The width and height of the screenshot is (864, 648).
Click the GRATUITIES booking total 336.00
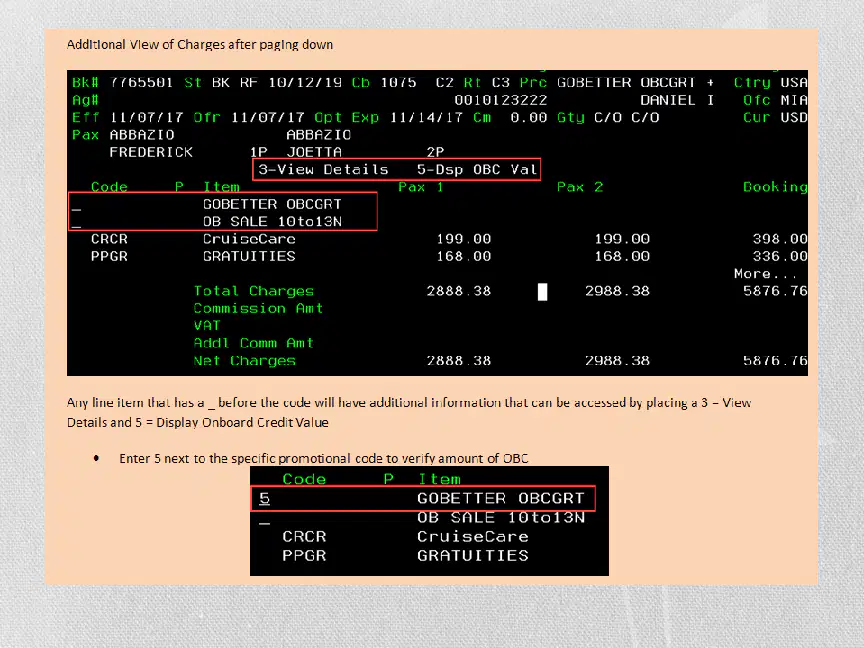click(x=780, y=256)
